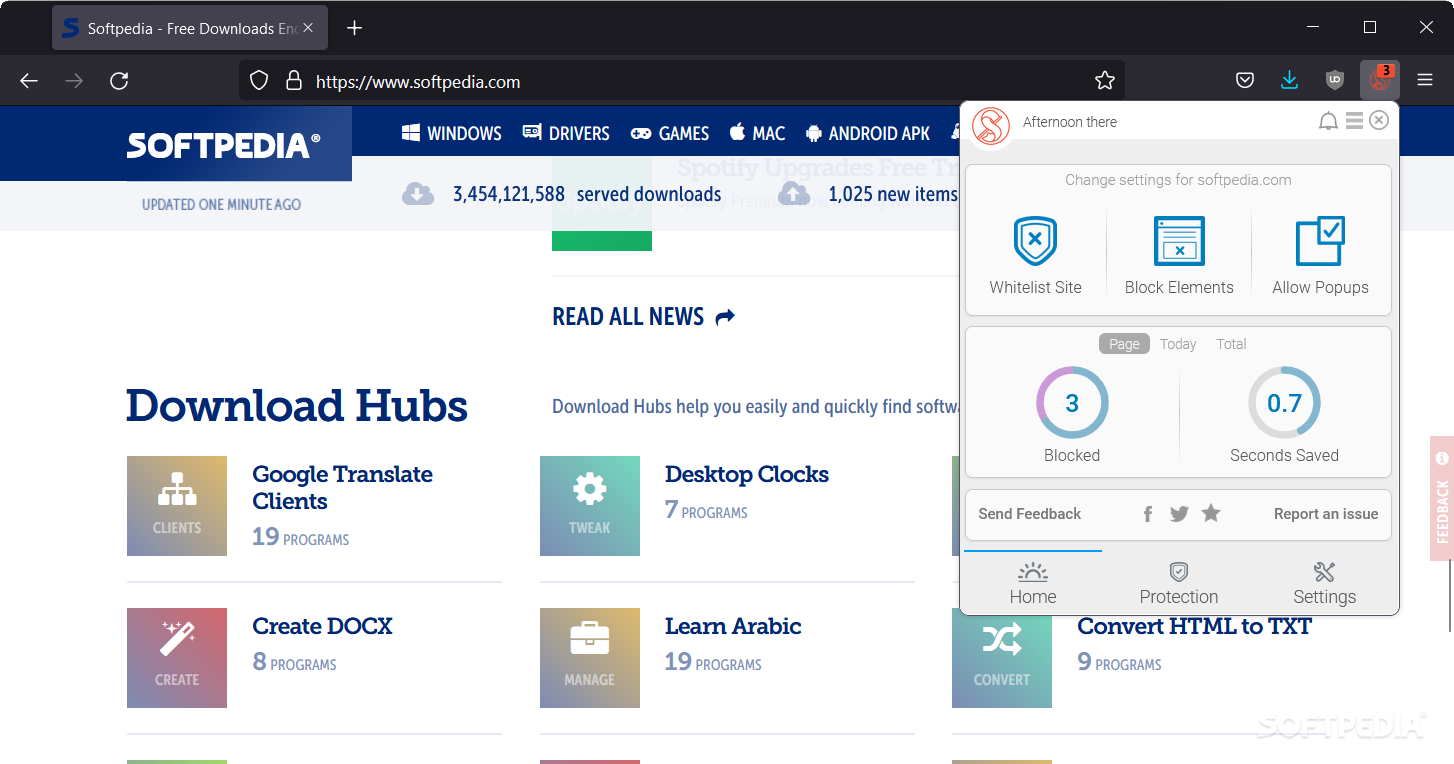Open the WINDOWS menu on Softpedia

pyautogui.click(x=451, y=133)
